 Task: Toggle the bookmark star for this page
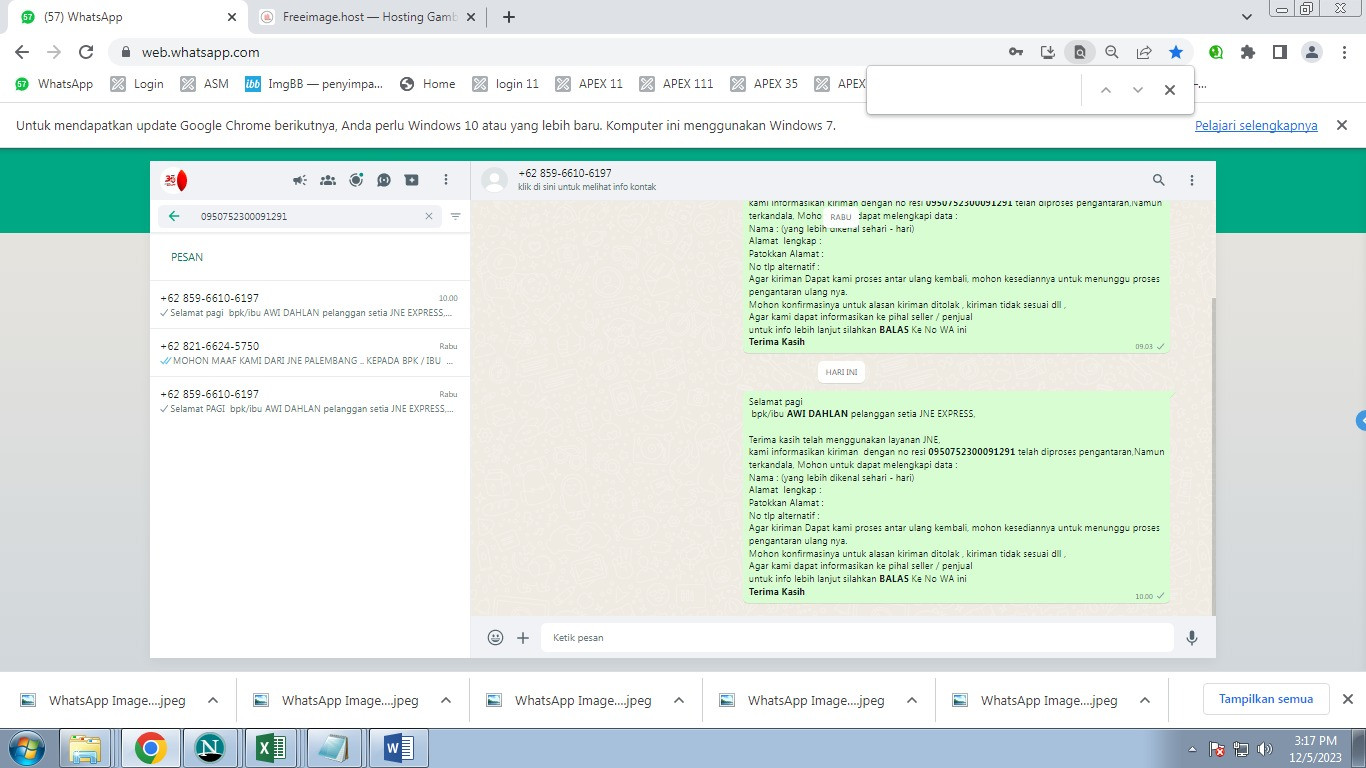point(1176,52)
